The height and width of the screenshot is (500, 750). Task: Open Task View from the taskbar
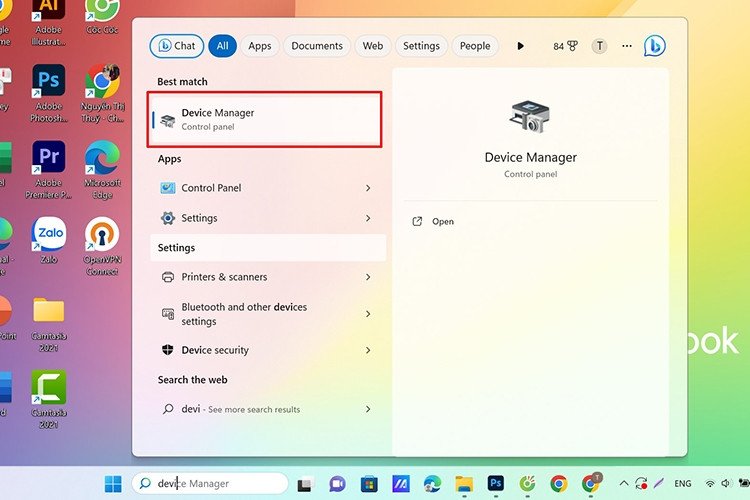tap(305, 484)
